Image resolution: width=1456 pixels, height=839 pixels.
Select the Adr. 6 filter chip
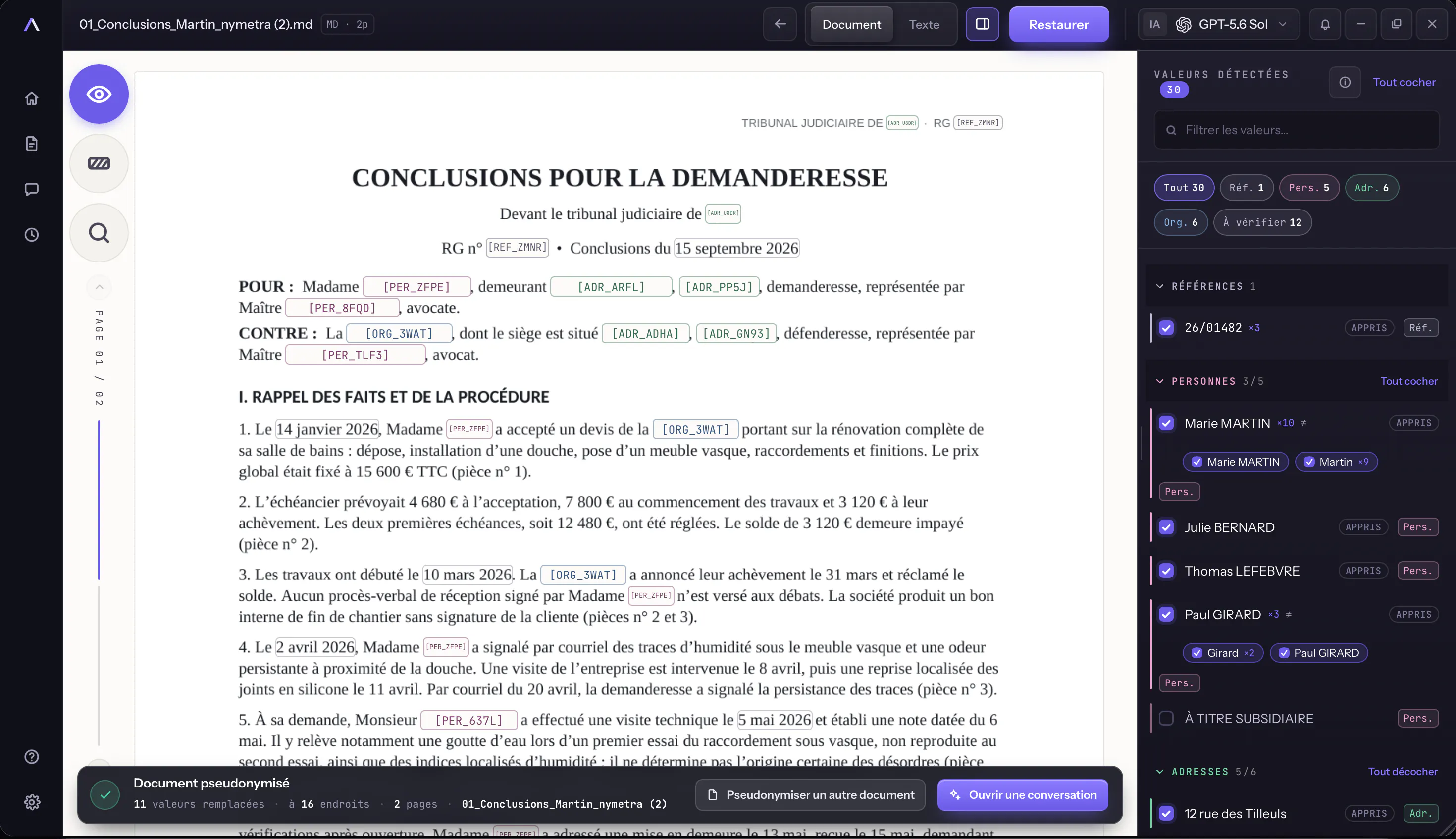coord(1371,188)
